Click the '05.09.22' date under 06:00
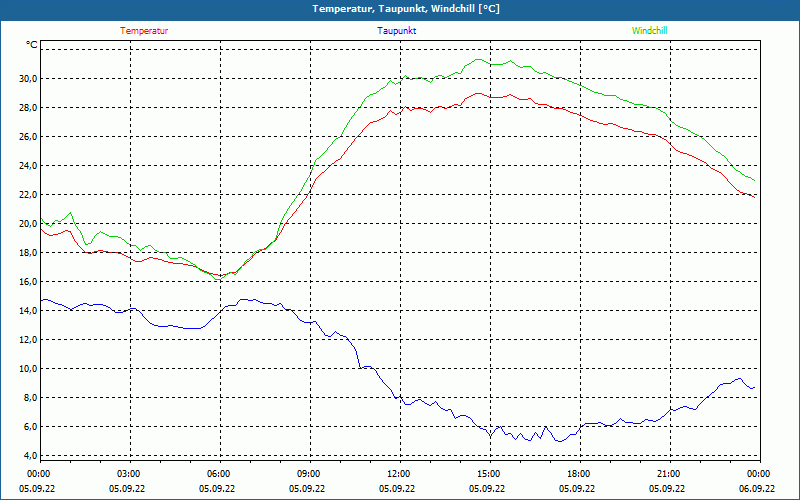 217,488
